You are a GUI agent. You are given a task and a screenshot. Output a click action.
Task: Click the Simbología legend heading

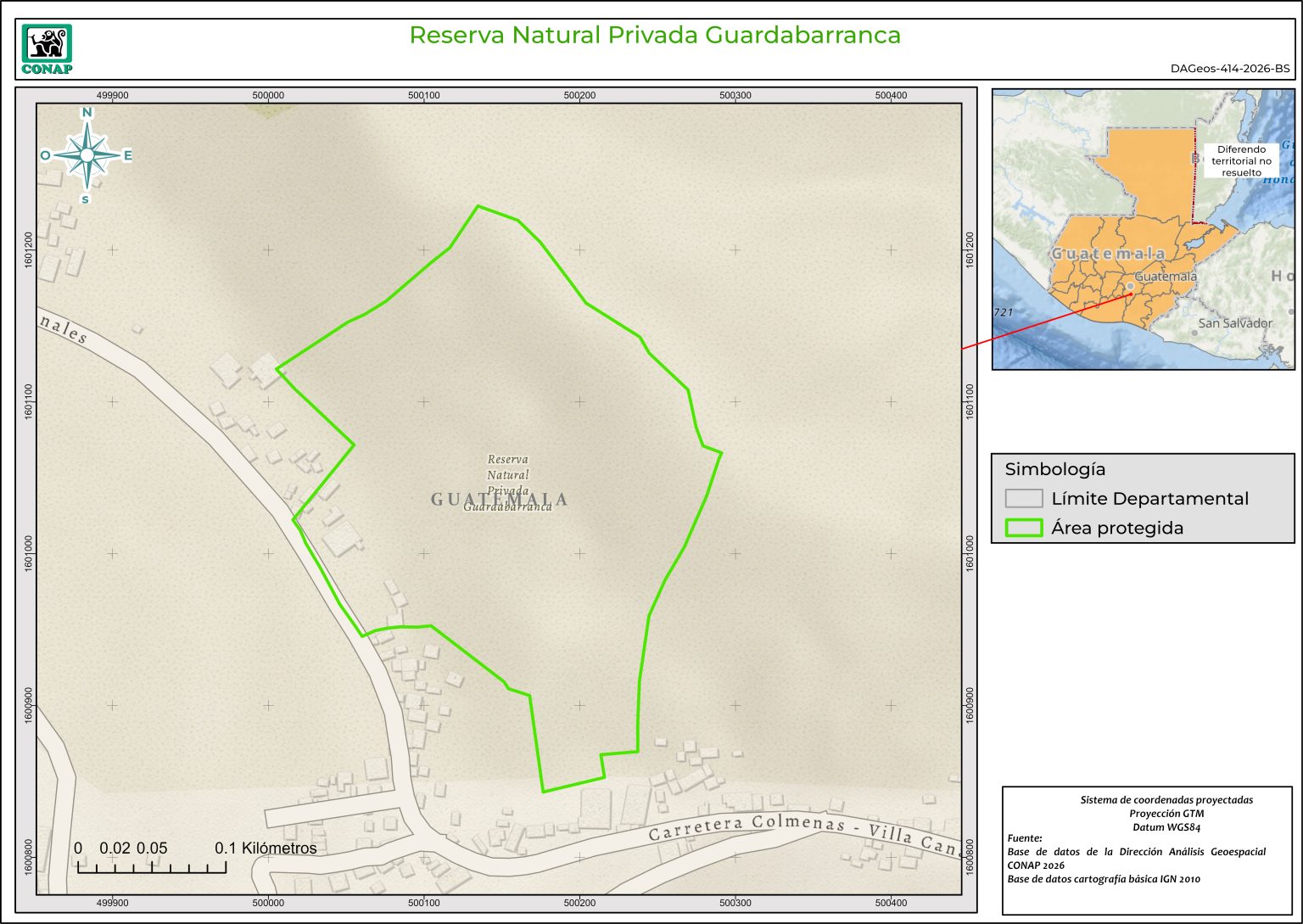click(x=1054, y=468)
